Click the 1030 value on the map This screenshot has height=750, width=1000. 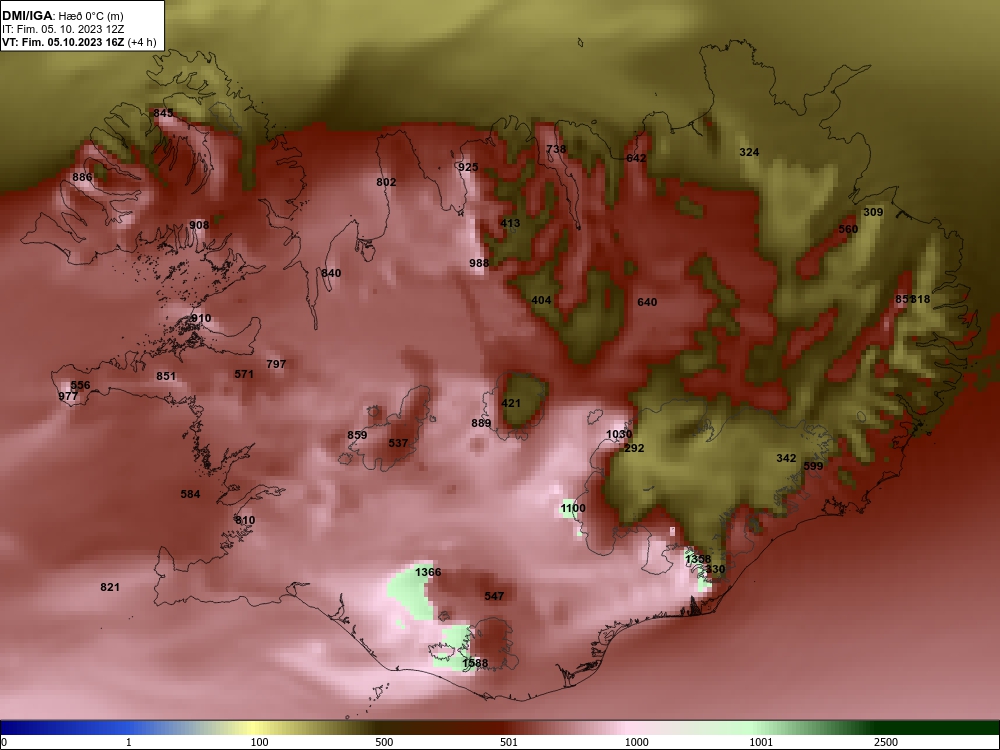619,434
